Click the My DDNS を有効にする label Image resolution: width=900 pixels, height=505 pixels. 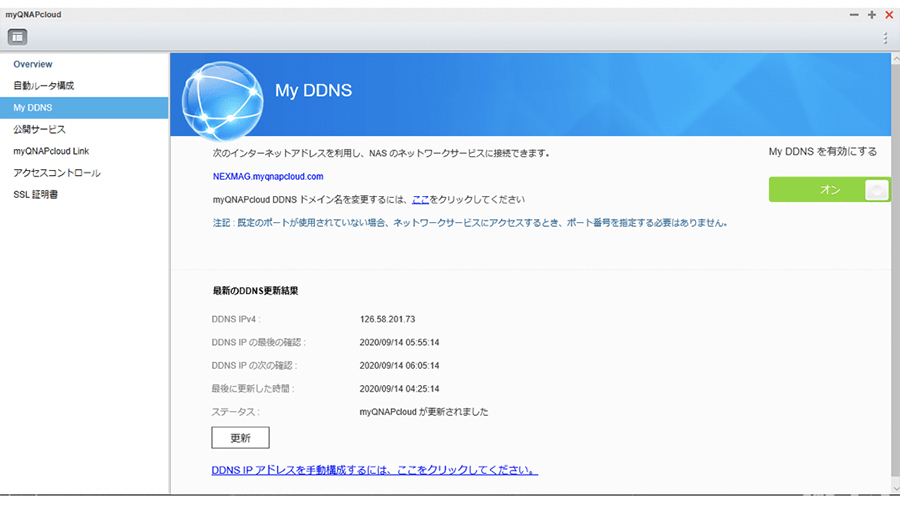pyautogui.click(x=823, y=152)
